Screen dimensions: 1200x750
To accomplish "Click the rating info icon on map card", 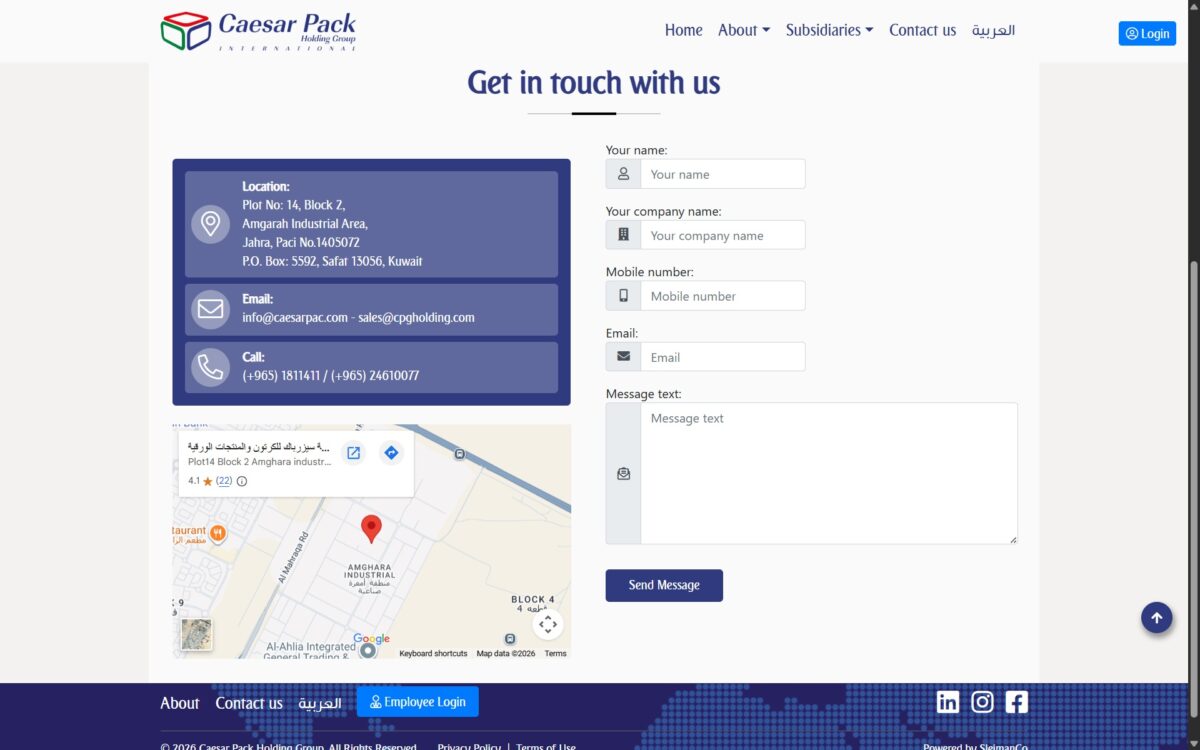I will (242, 481).
